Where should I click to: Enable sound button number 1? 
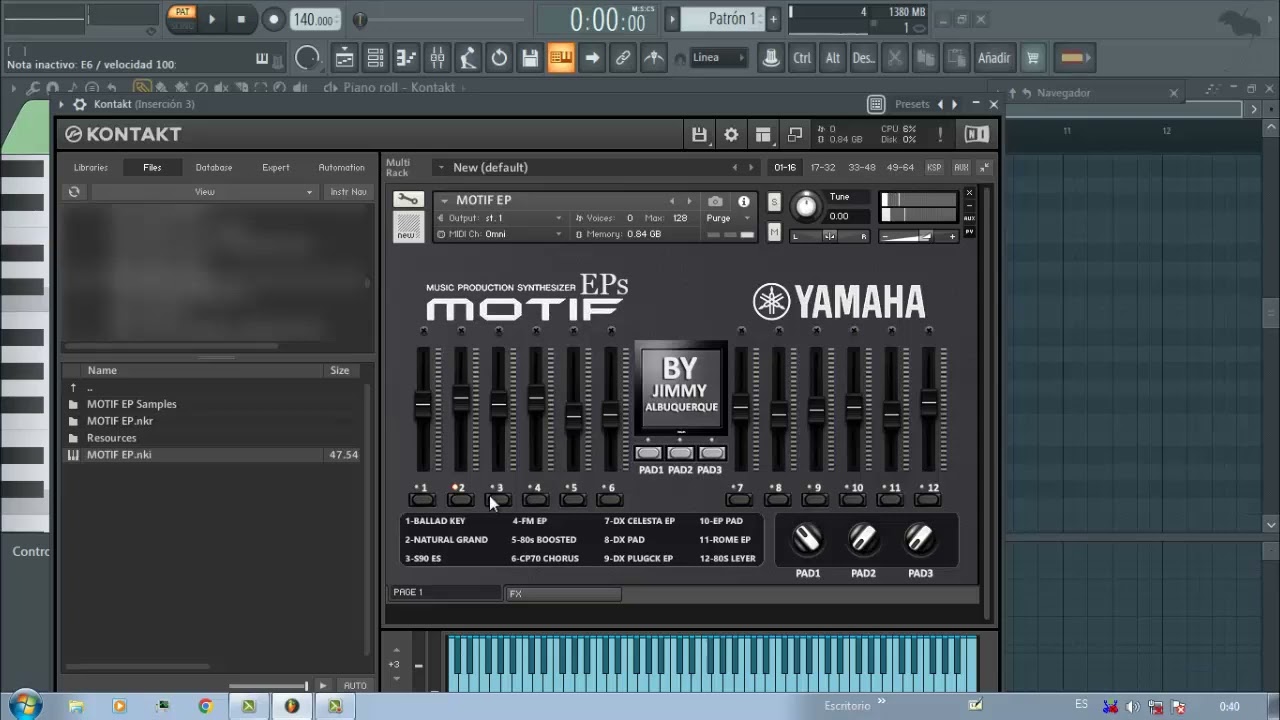pos(422,499)
